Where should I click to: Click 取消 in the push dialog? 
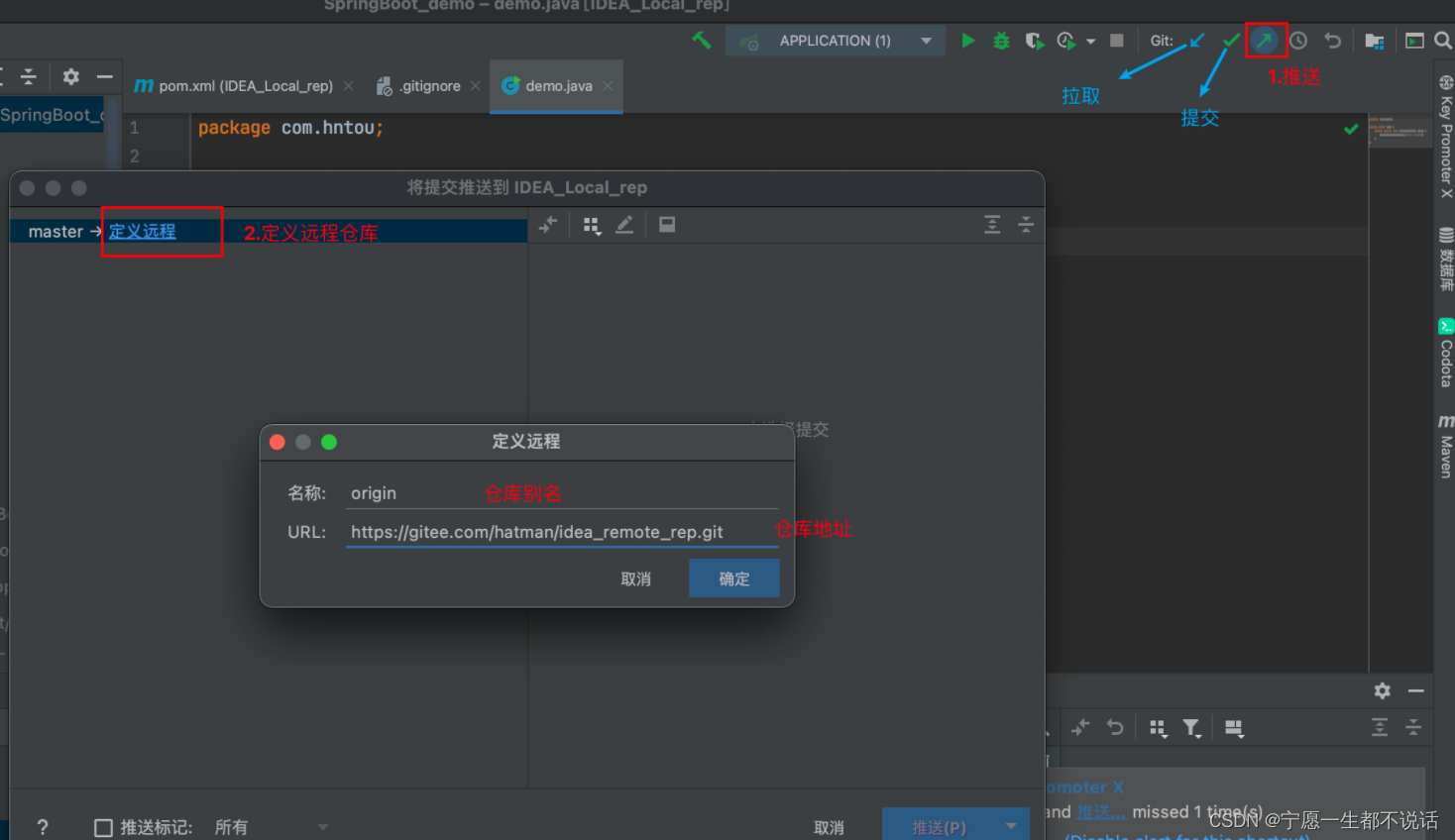pos(830,827)
